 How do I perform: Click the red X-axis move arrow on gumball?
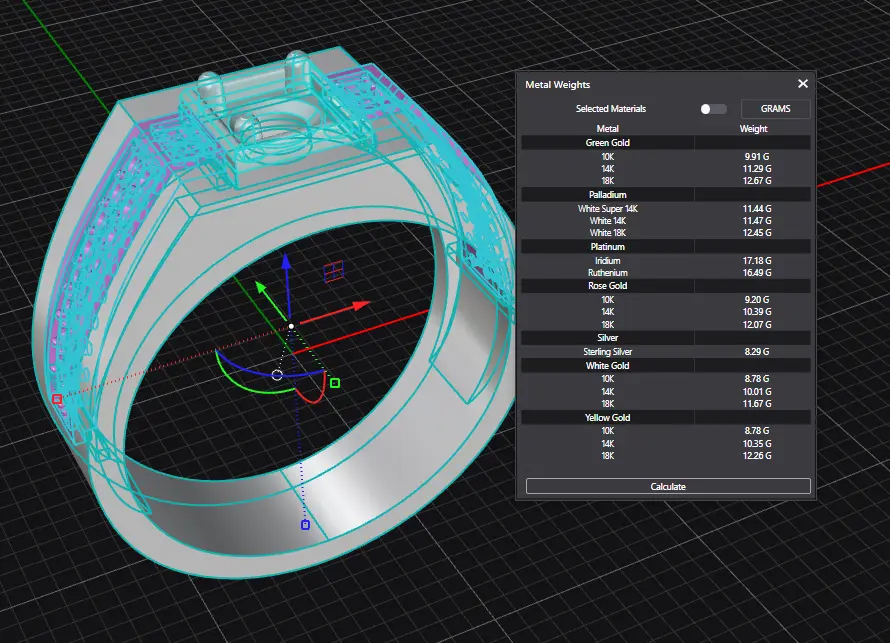(x=358, y=304)
